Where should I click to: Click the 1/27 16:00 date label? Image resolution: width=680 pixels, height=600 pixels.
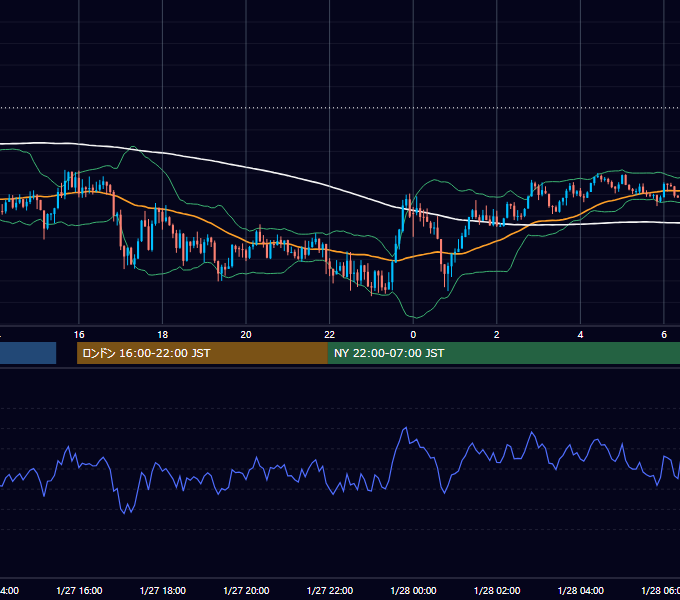79,591
